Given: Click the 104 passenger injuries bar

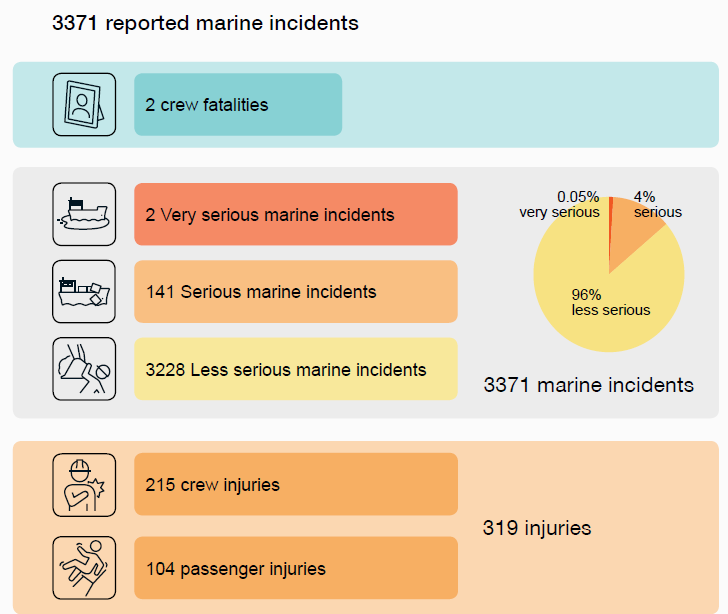Looking at the screenshot, I should [295, 568].
